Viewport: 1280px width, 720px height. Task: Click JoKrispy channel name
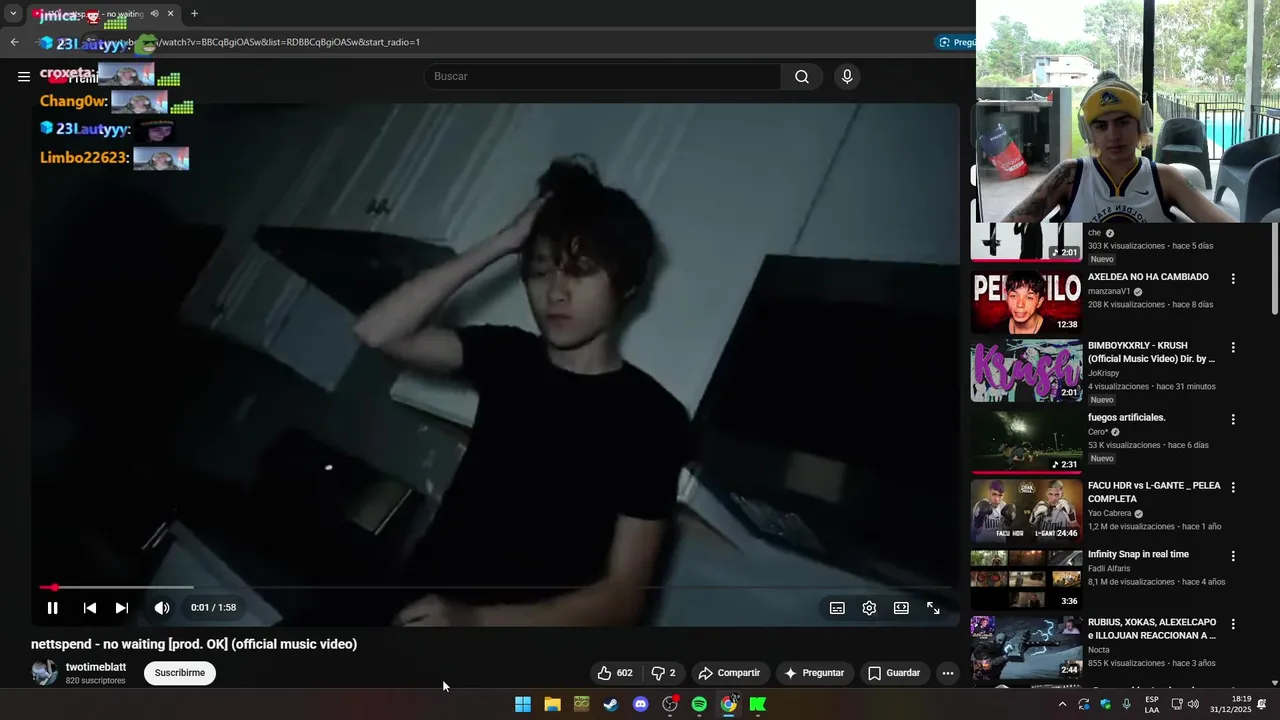[x=1104, y=373]
